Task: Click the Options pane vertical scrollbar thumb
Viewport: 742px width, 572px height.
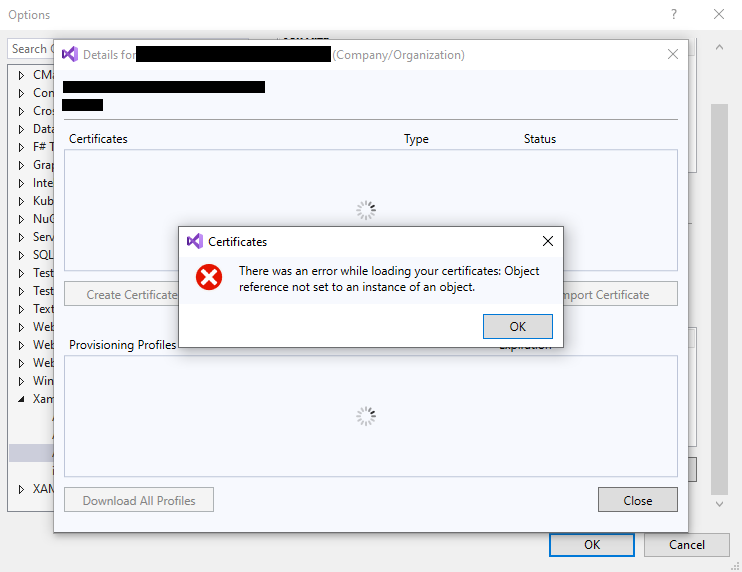Action: click(719, 300)
